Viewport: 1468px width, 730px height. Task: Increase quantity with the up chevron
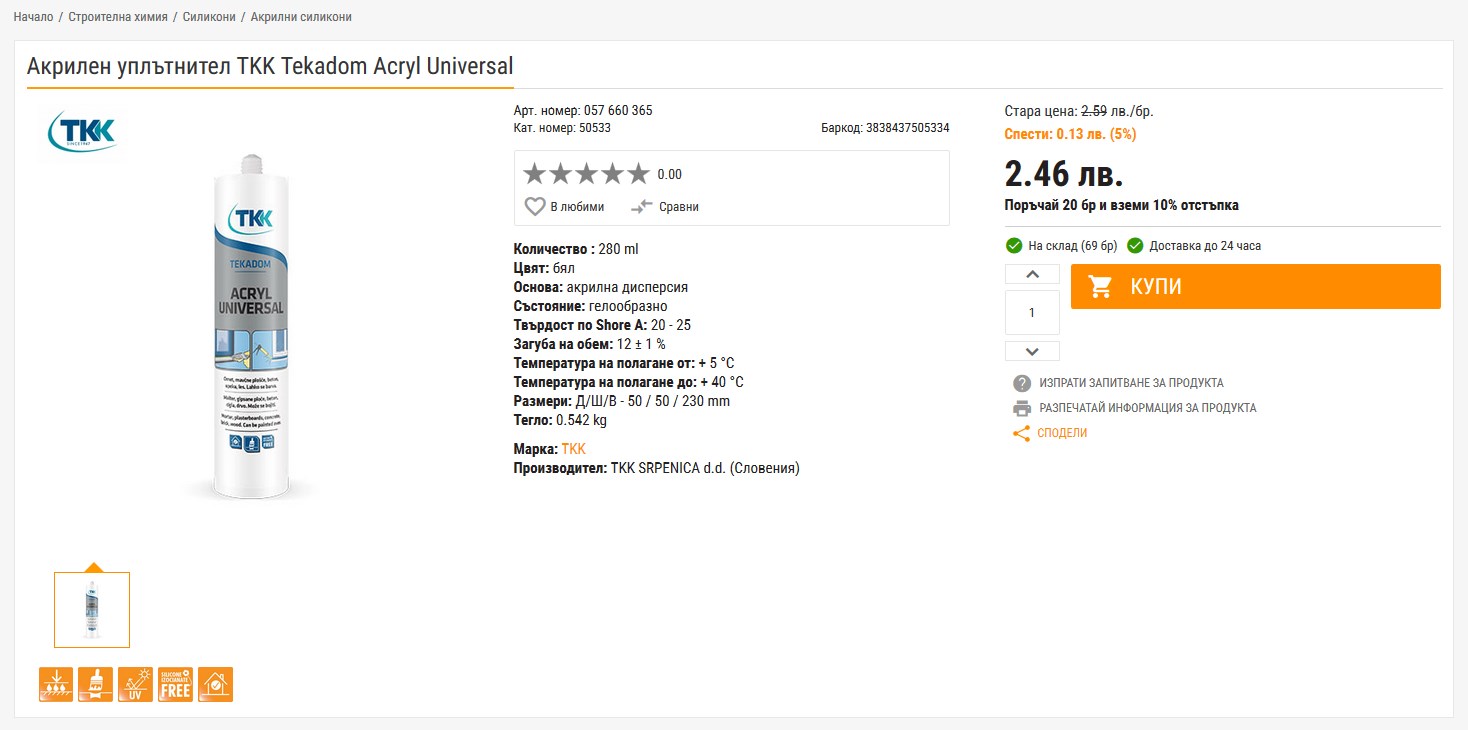(x=1032, y=275)
